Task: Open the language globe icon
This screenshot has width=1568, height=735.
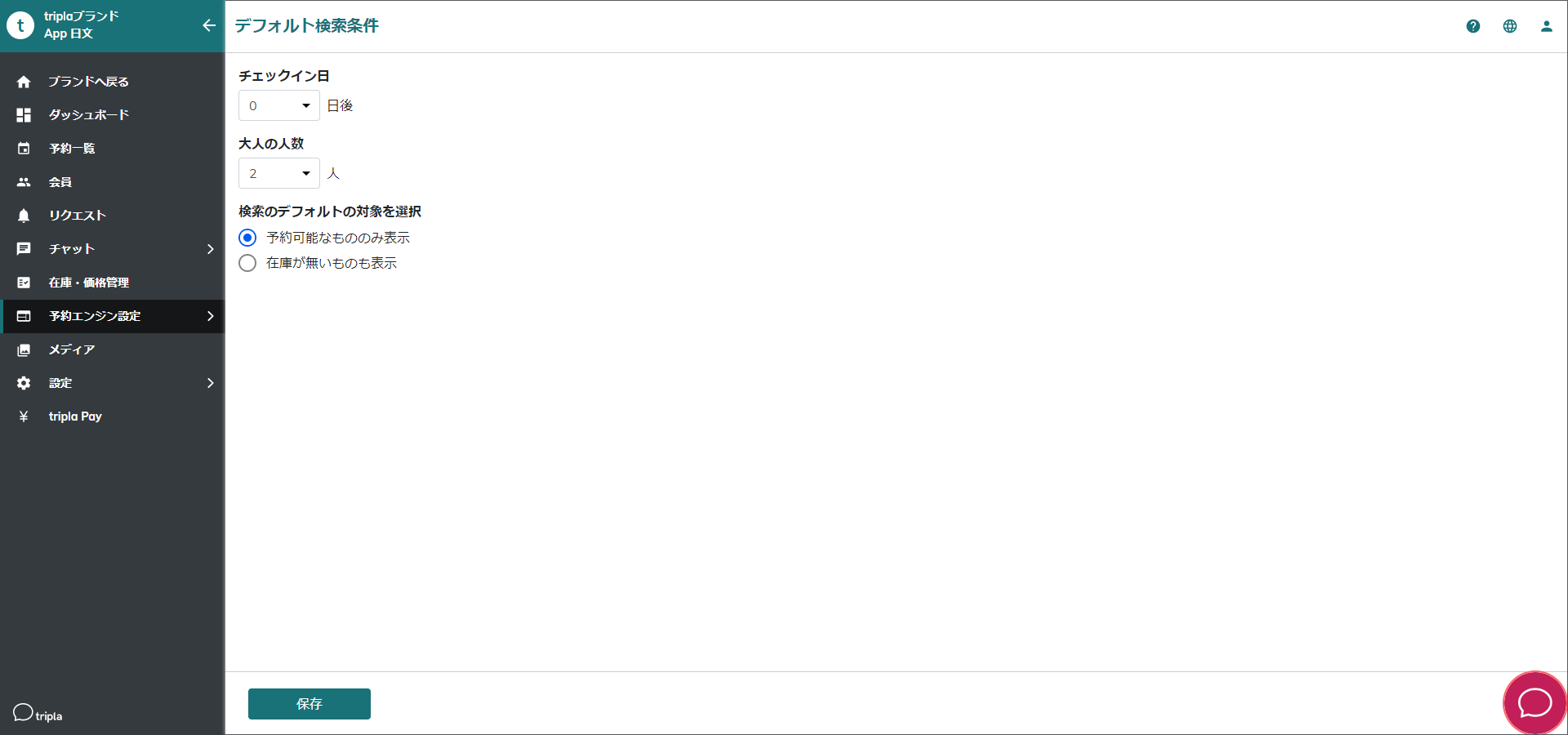Action: click(x=1509, y=26)
